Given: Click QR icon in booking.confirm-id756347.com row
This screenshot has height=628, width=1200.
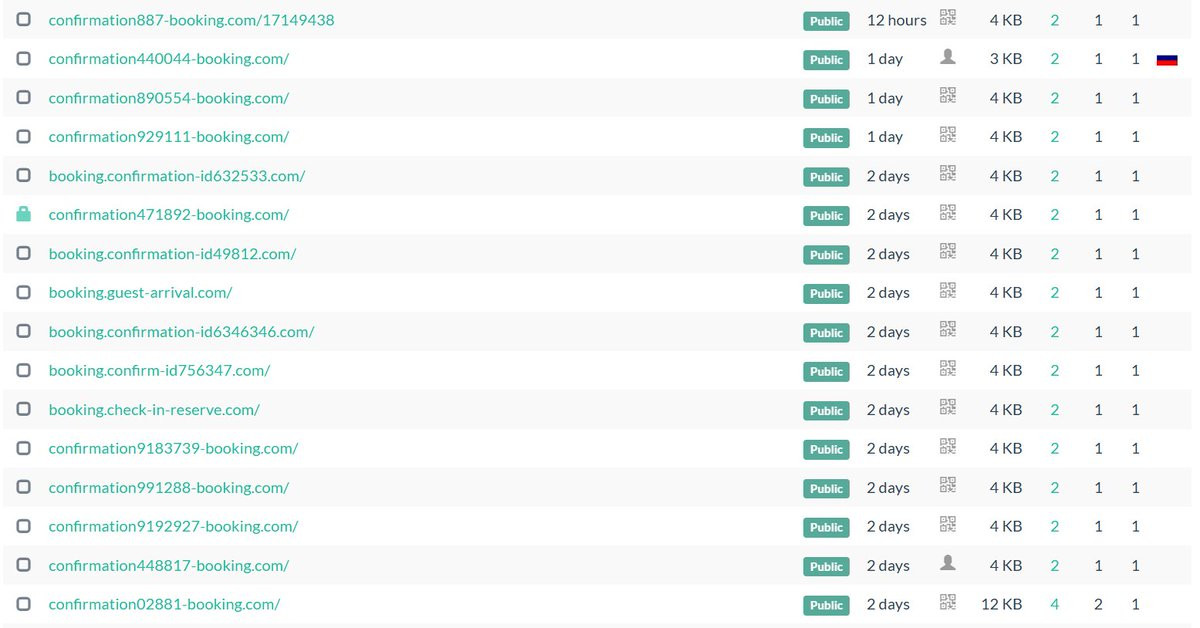Looking at the screenshot, I should pos(948,369).
